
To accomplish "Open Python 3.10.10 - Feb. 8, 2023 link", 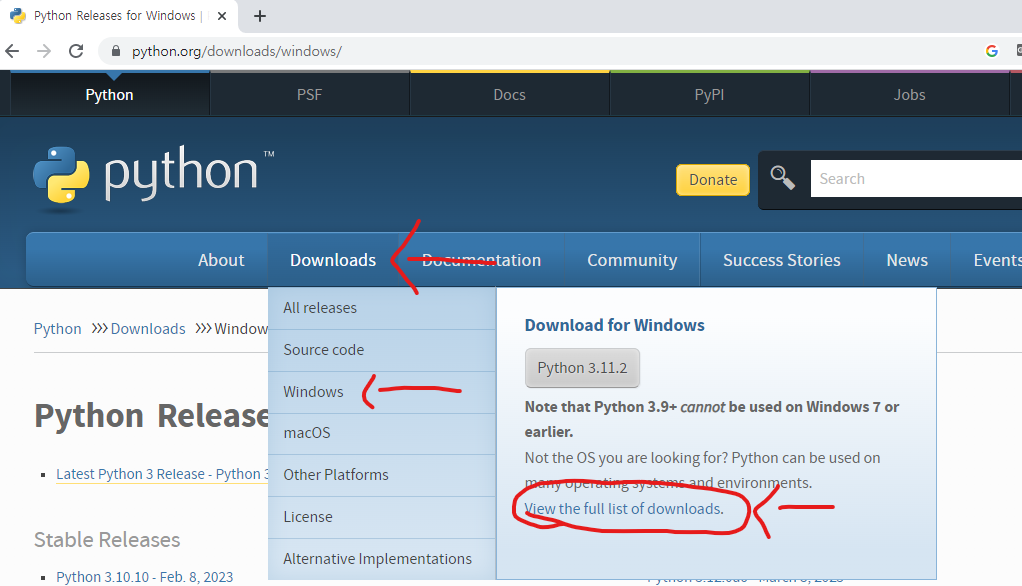I will (145, 577).
